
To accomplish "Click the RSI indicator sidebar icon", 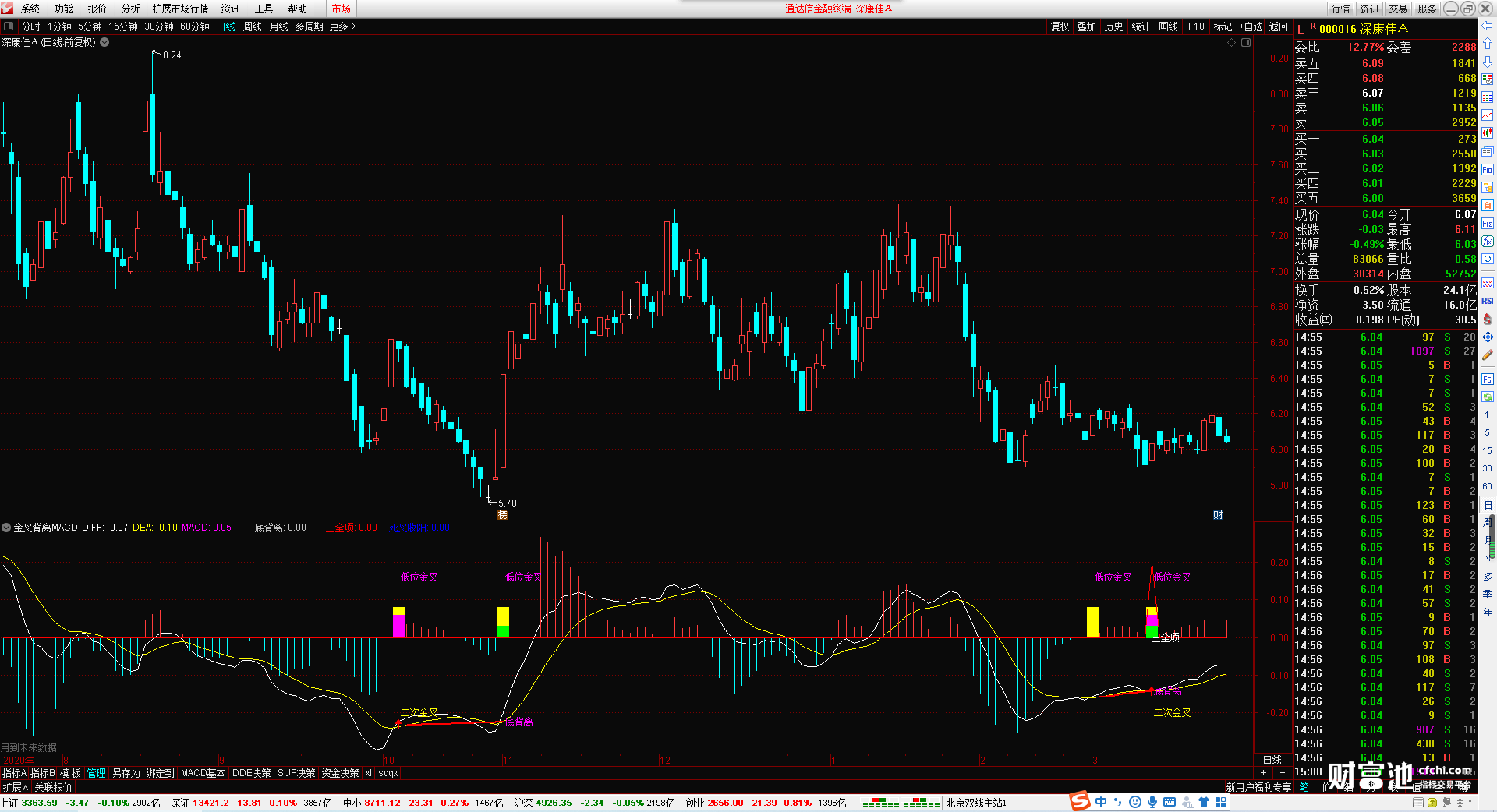I will pyautogui.click(x=1488, y=301).
